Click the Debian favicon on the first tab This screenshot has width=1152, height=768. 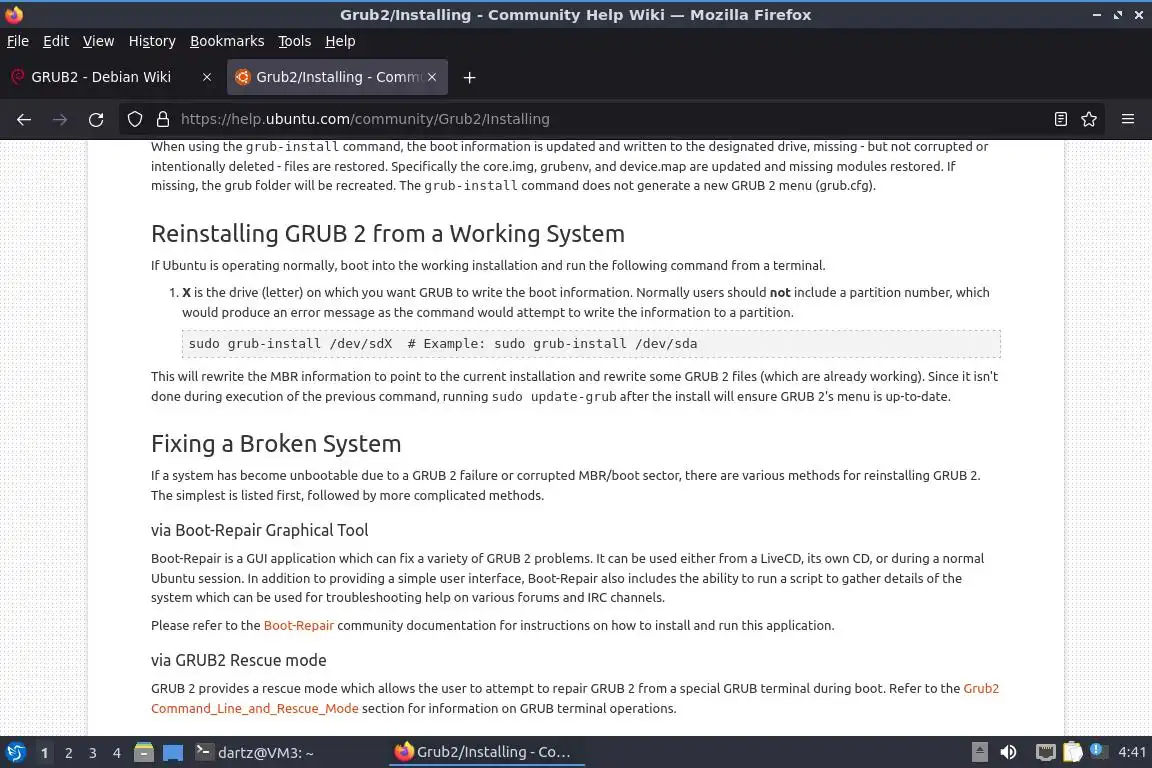[18, 76]
